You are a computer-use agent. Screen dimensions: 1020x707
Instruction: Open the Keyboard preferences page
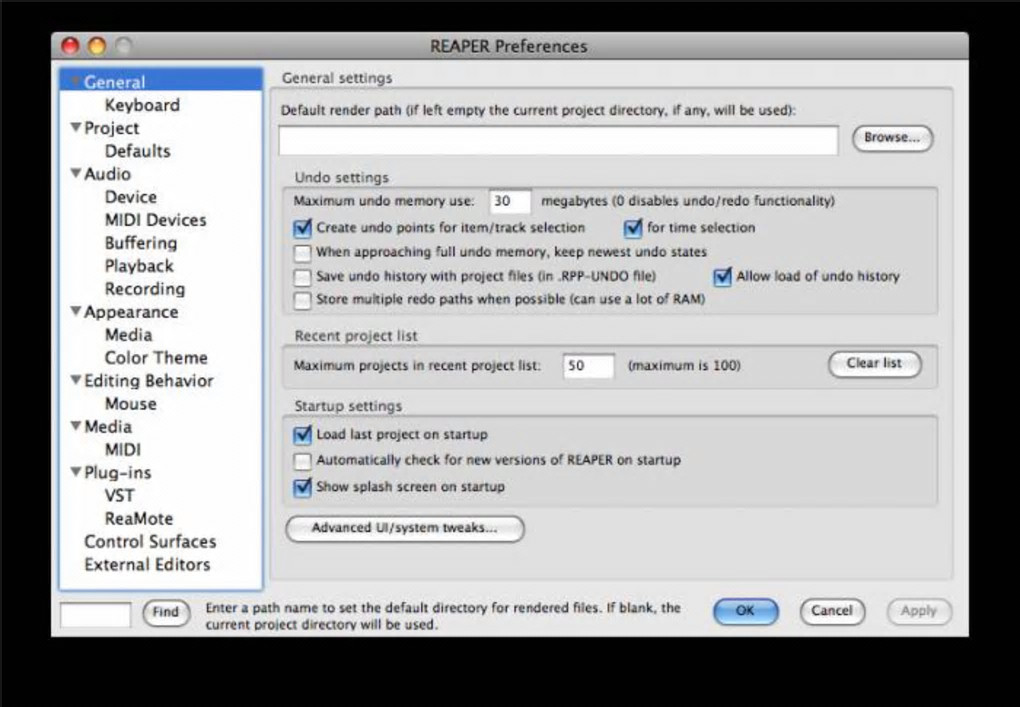(x=142, y=105)
